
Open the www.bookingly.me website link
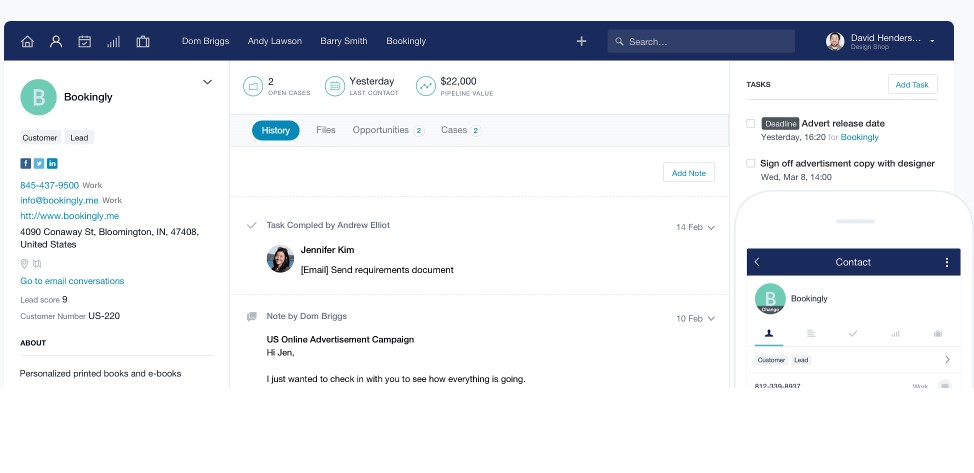point(70,216)
